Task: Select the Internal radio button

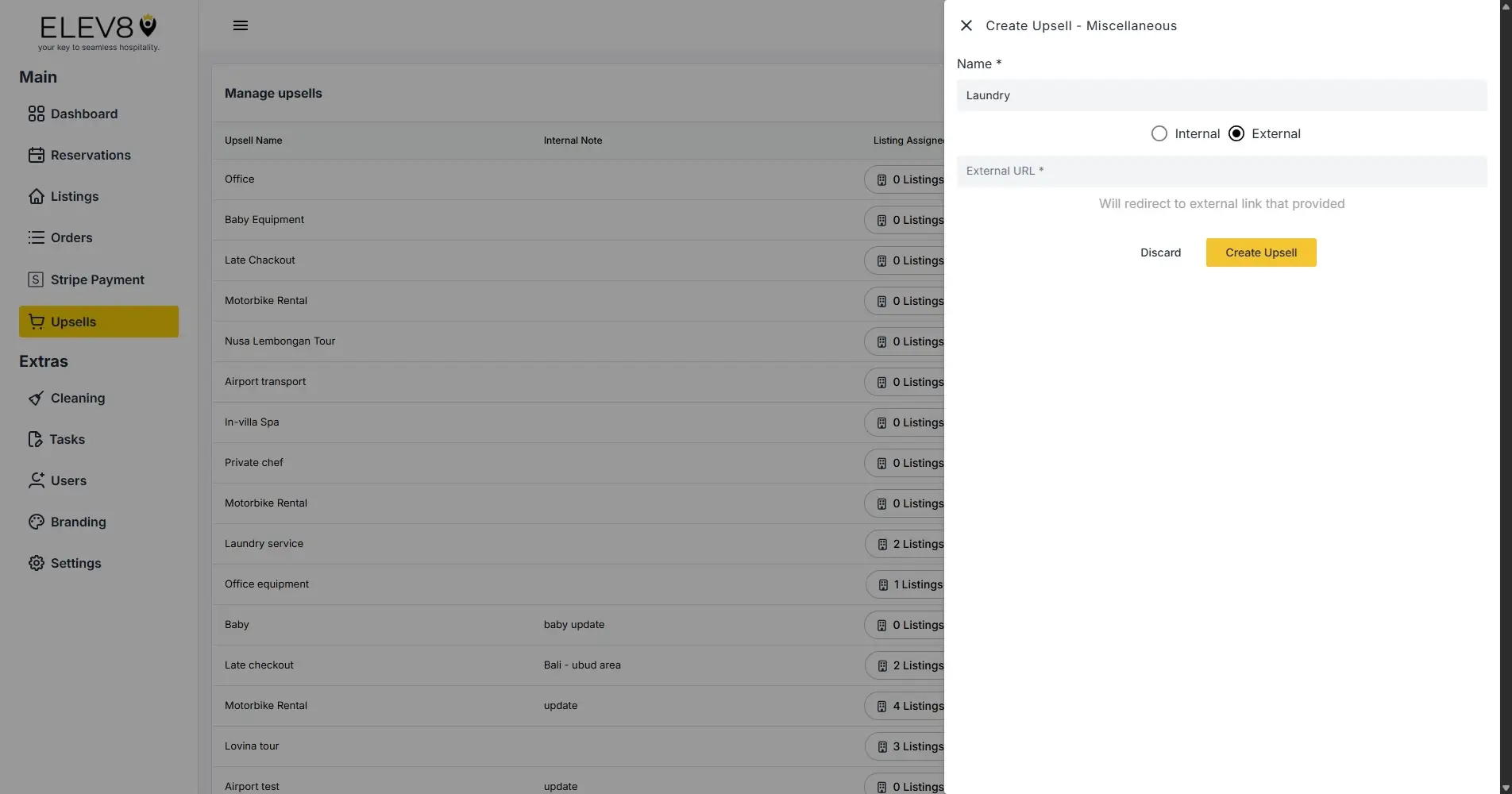Action: tap(1159, 133)
